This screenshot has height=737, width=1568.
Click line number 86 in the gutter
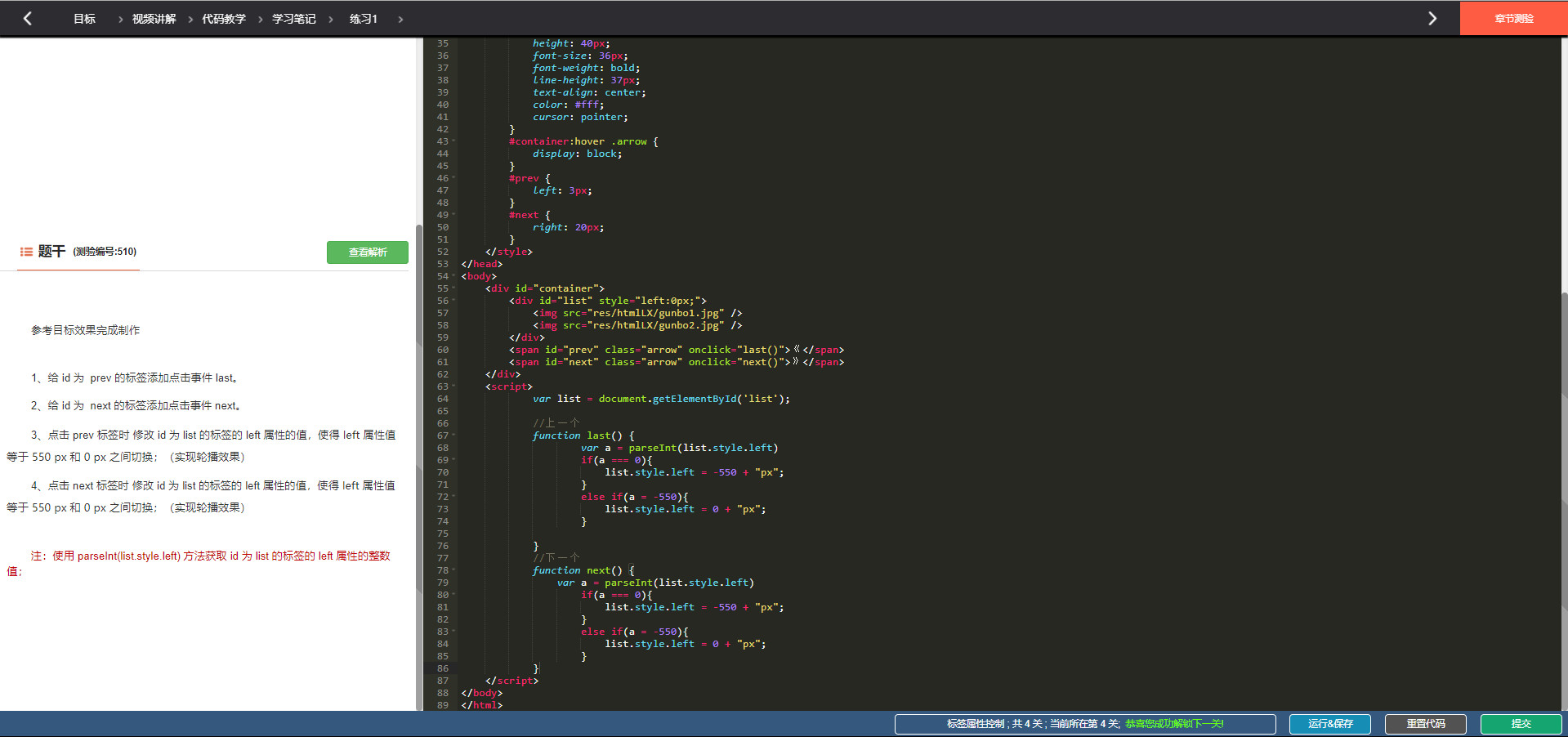click(442, 668)
